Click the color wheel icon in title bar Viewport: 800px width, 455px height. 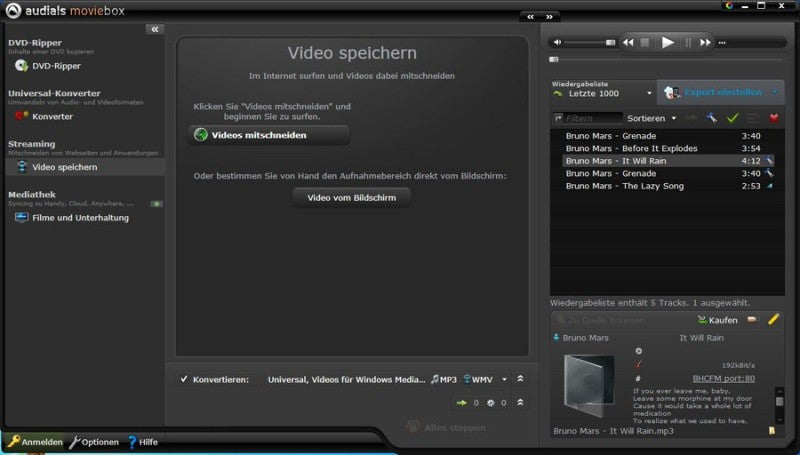tap(729, 6)
